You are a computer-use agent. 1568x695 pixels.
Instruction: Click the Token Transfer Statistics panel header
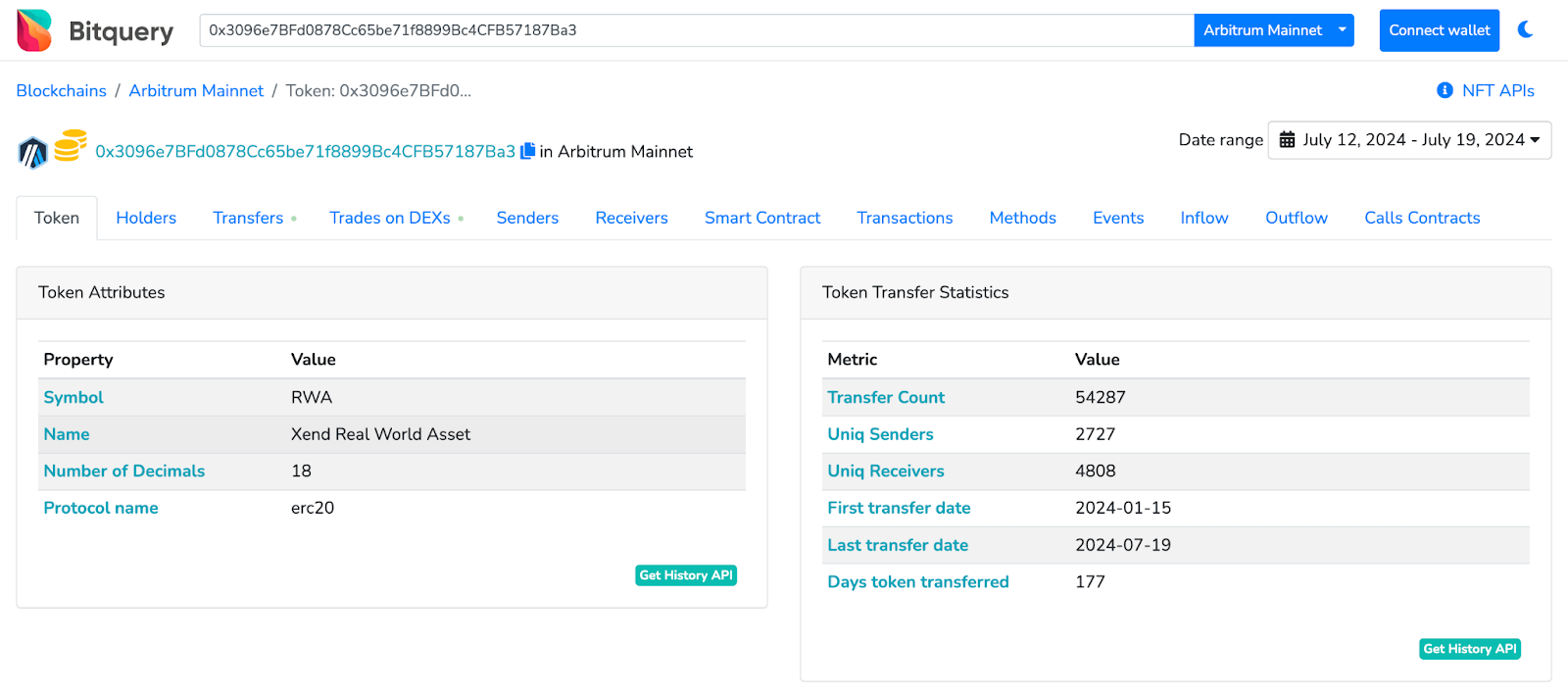pos(1176,292)
